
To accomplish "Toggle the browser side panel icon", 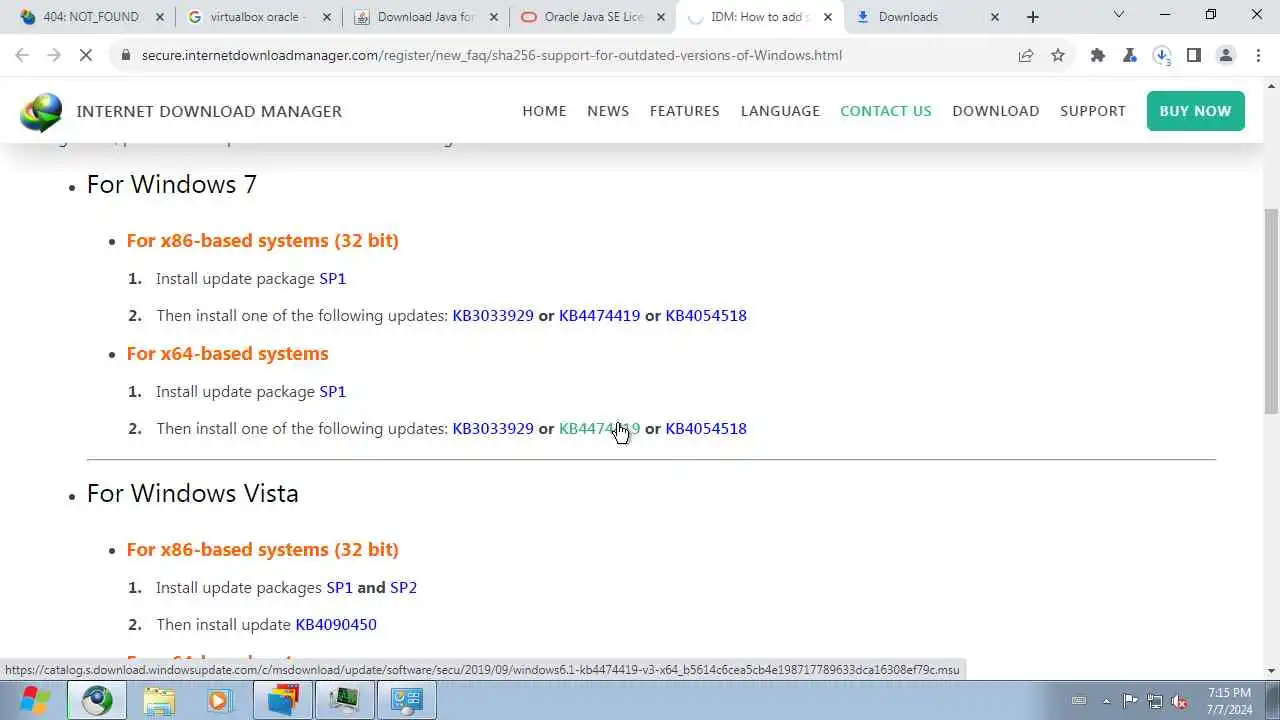I will tap(1194, 55).
